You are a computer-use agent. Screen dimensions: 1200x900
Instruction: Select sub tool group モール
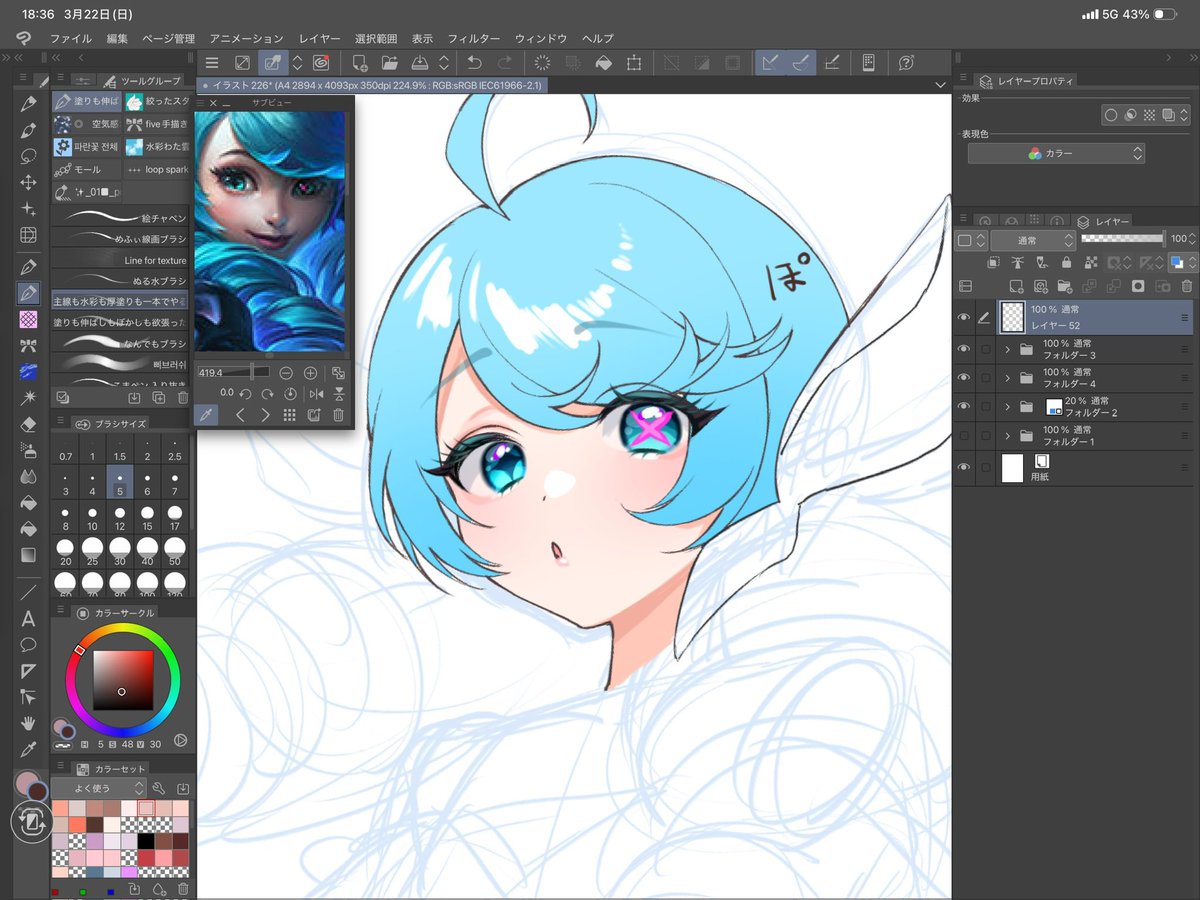86,170
